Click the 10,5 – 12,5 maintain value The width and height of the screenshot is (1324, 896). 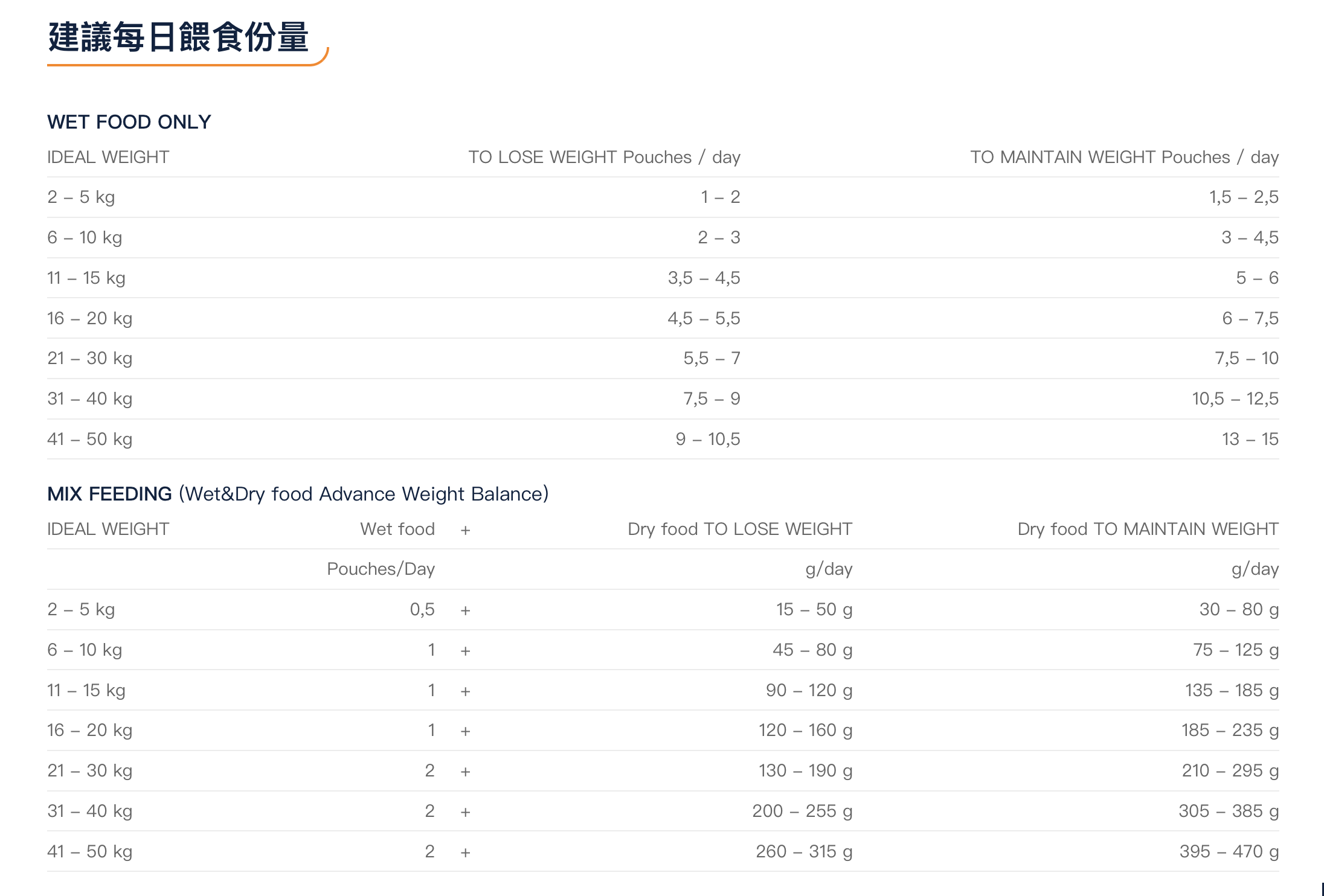(x=1235, y=398)
